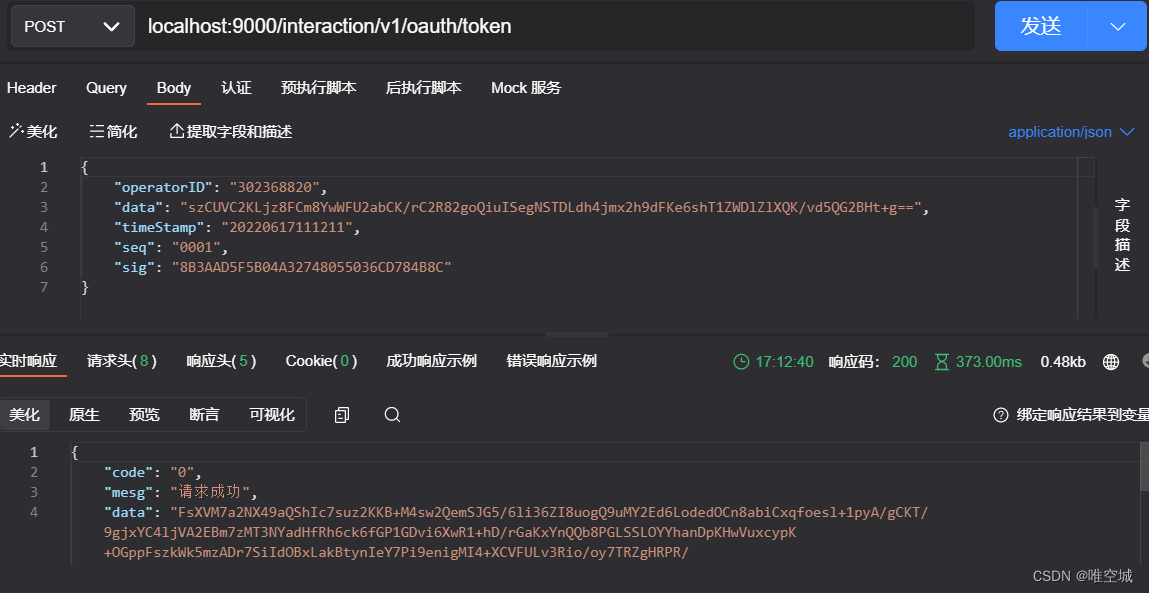The width and height of the screenshot is (1149, 593).
Task: Click the simplify (简化) icon
Action: pyautogui.click(x=97, y=132)
